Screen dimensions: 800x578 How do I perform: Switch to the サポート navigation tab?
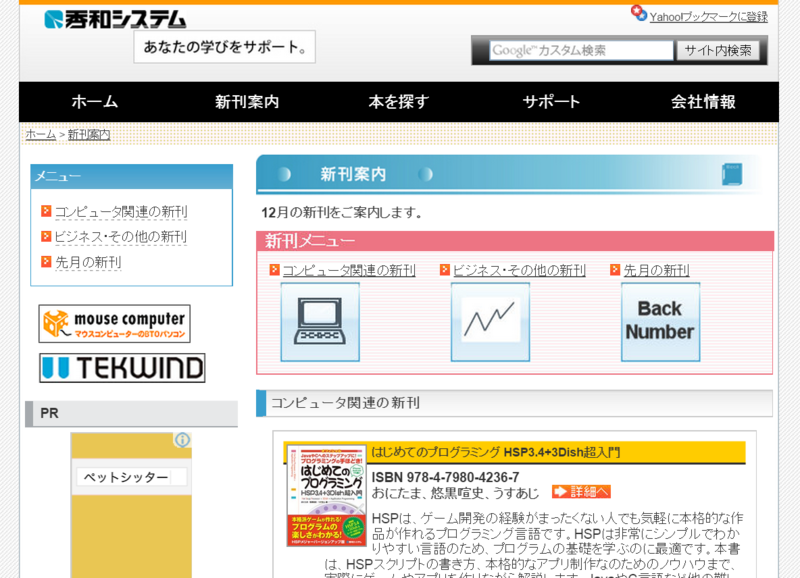point(550,101)
